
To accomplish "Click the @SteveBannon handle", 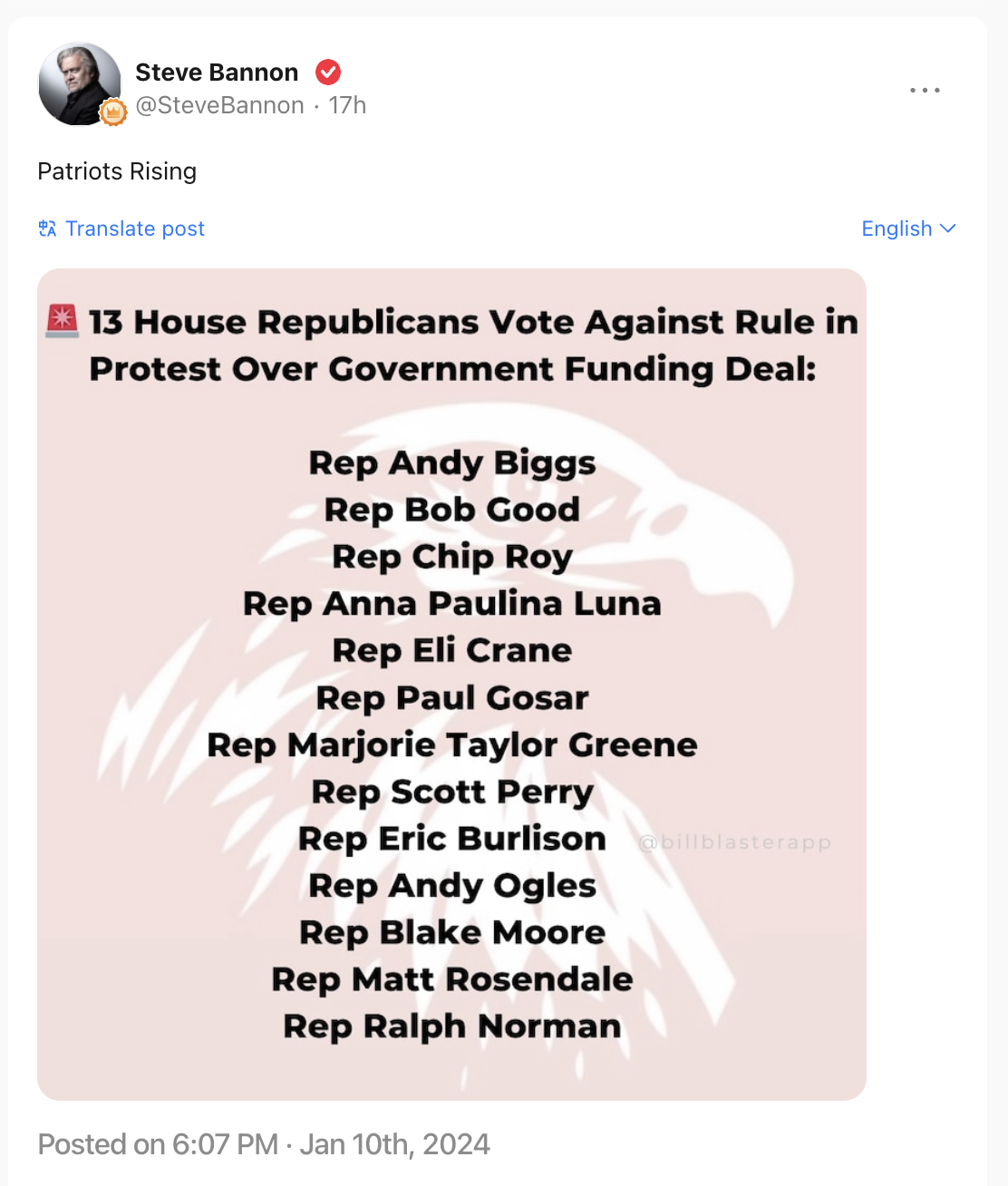I will (x=219, y=105).
